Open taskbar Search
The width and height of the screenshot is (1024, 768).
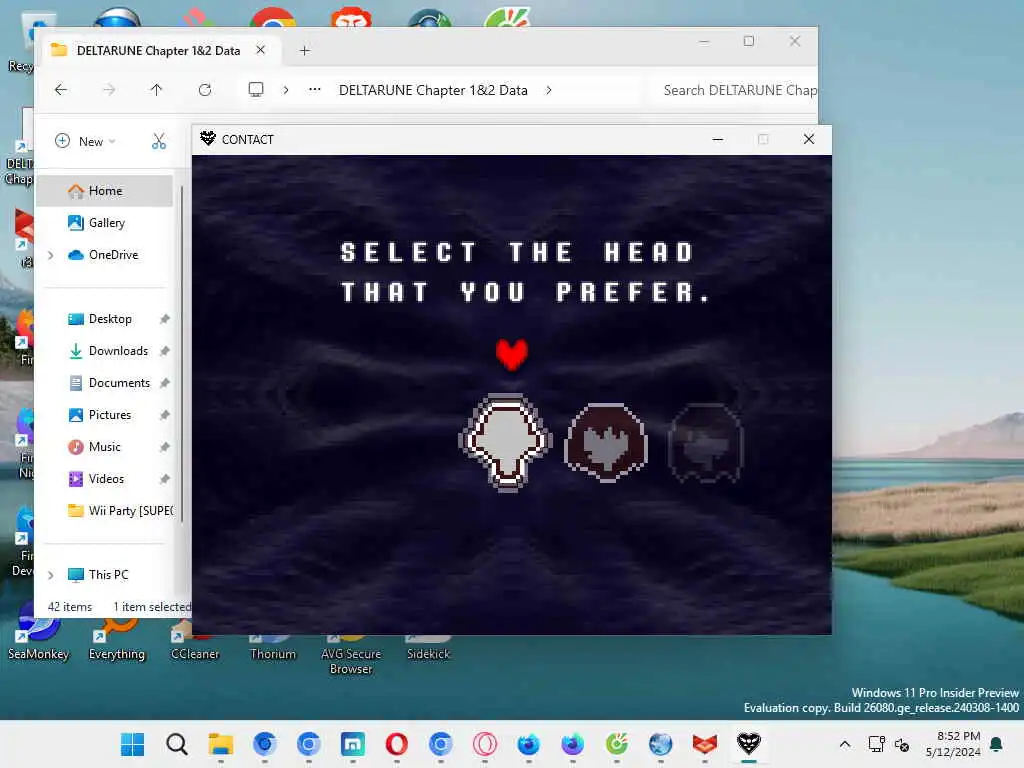176,744
